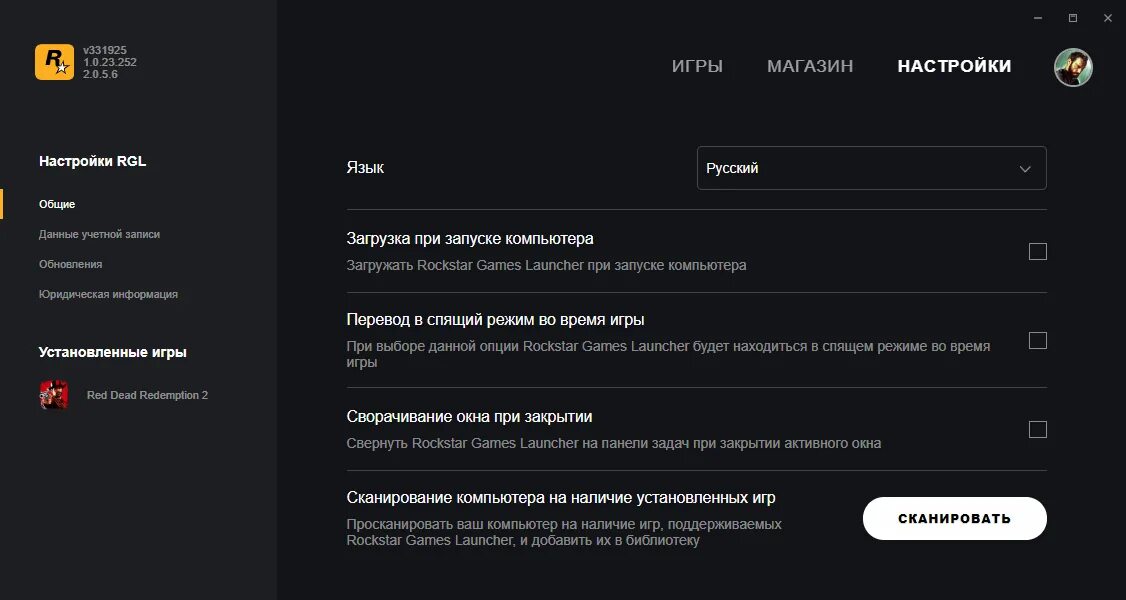Open the МАГАЗИН tab
This screenshot has height=600, width=1126.
(x=810, y=67)
